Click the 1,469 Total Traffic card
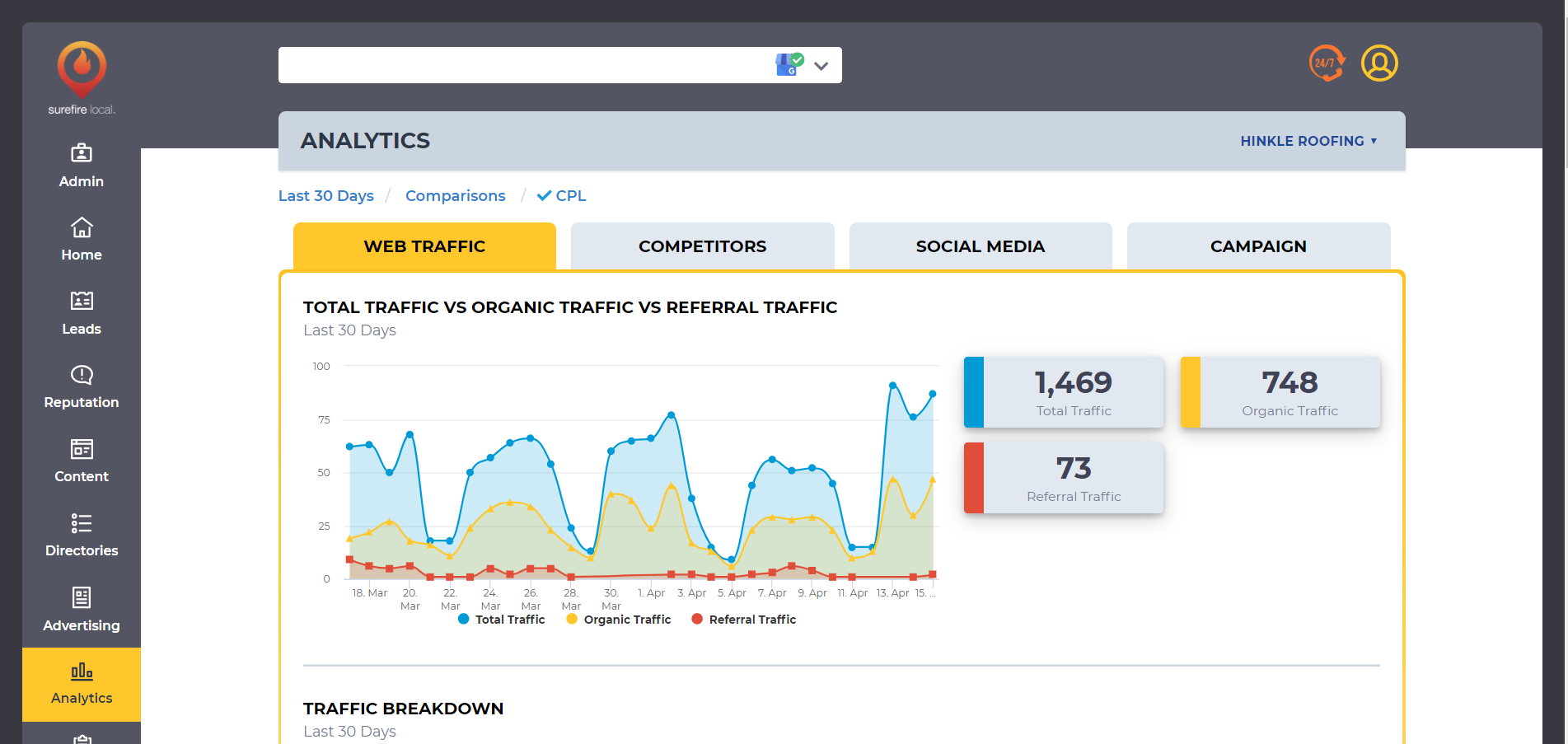Viewport: 1568px width, 744px height. (1064, 392)
